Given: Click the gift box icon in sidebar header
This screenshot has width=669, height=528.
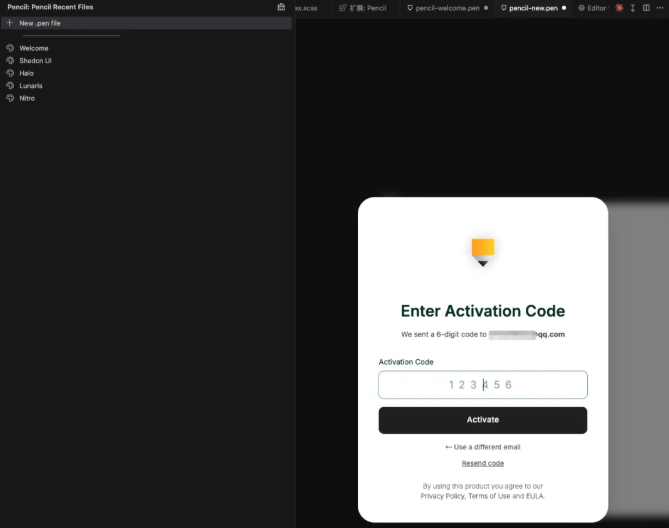Looking at the screenshot, I should [x=281, y=7].
